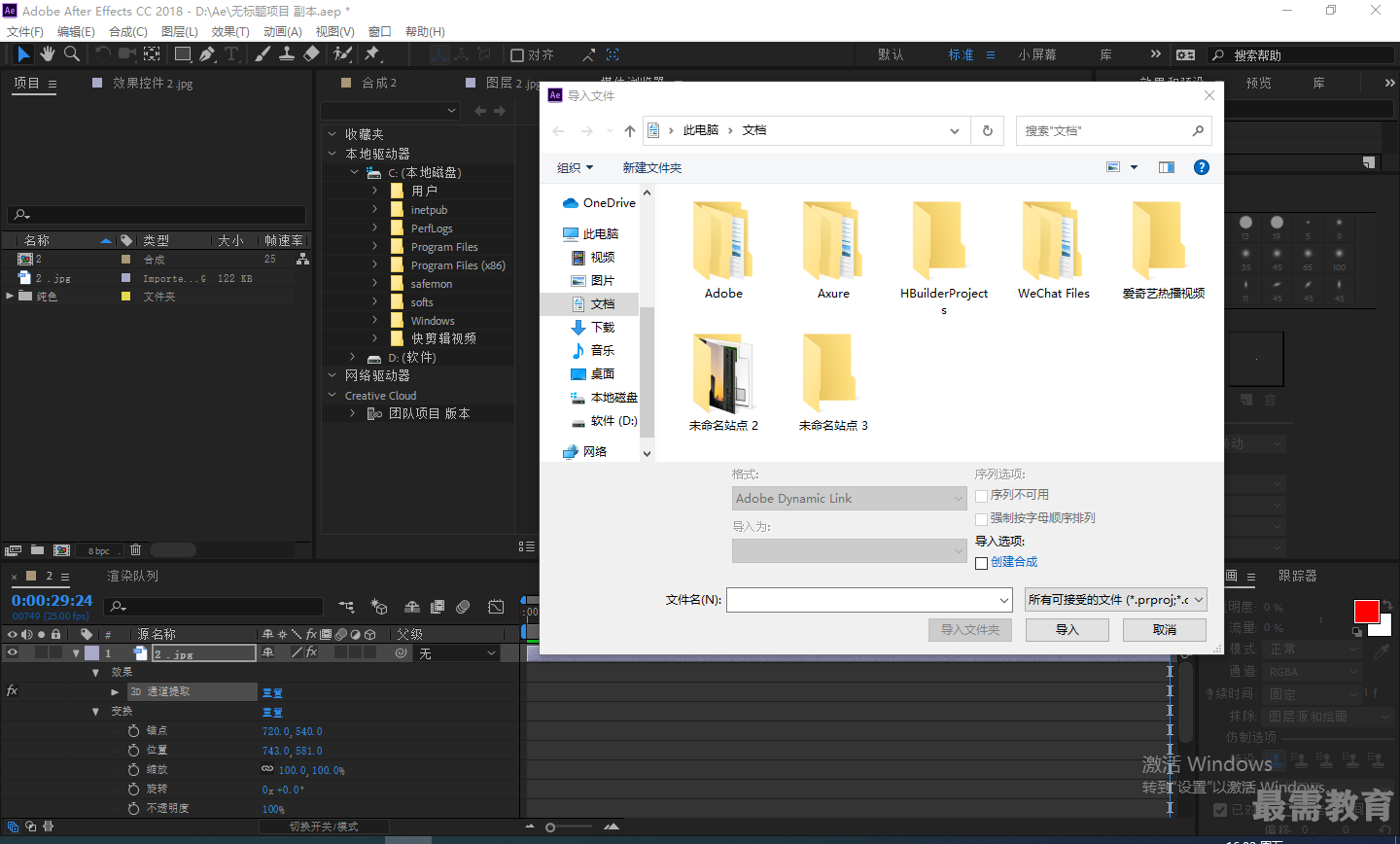Viewport: 1400px width, 844px height.
Task: Click 重置 link for 变换
Action: click(272, 713)
